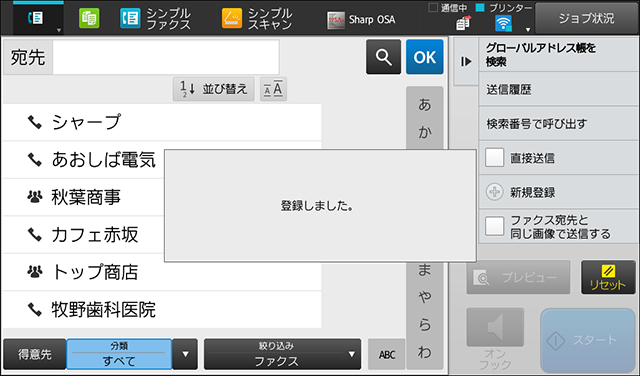640x376 pixels.
Task: Click the 宛先 input field
Action: coord(166,57)
